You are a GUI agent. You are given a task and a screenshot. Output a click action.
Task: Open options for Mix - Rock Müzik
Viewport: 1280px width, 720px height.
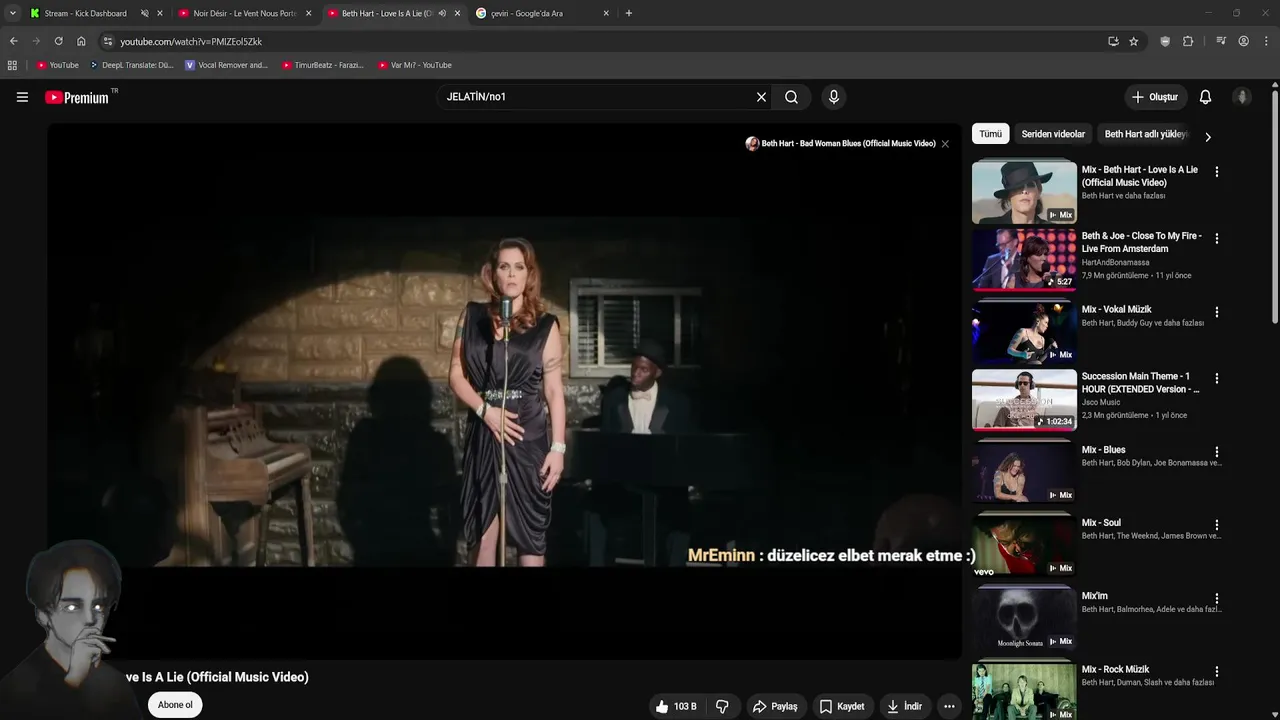tap(1217, 672)
